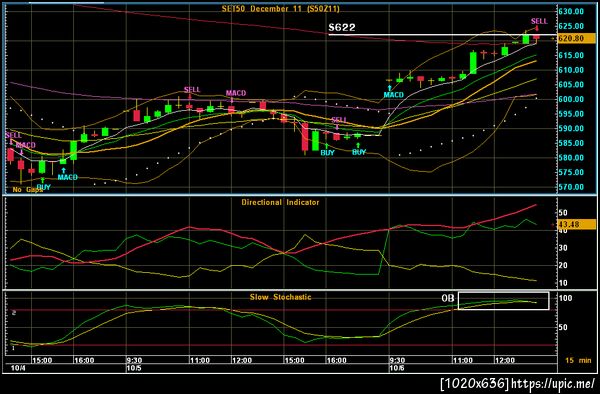This screenshot has width=600, height=394.
Task: Click the 595.00 price axis label
Action: pyautogui.click(x=571, y=114)
